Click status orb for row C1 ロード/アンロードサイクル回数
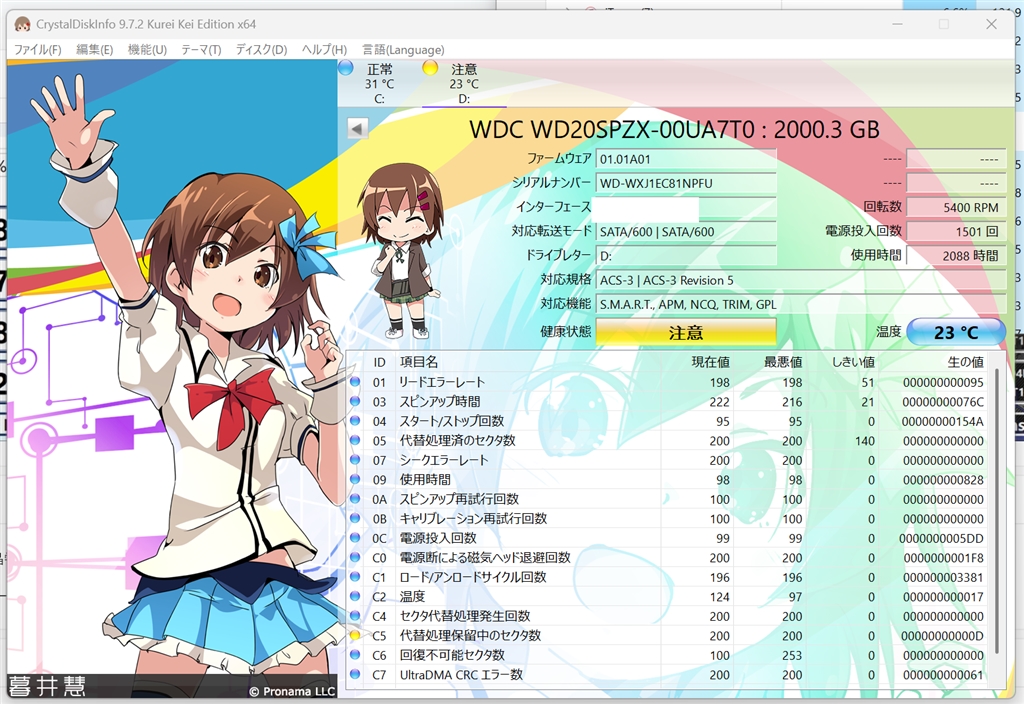The width and height of the screenshot is (1024, 704). click(355, 577)
